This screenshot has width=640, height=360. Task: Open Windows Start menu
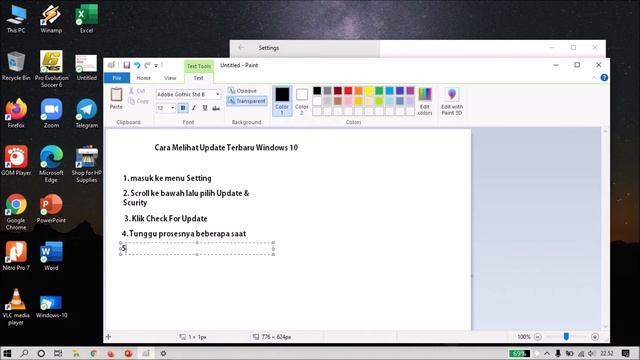pos(7,353)
